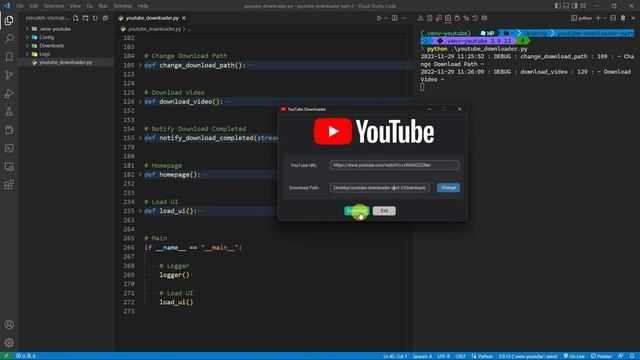The height and width of the screenshot is (360, 640).
Task: Open the Selection menu
Action: [54, 6]
